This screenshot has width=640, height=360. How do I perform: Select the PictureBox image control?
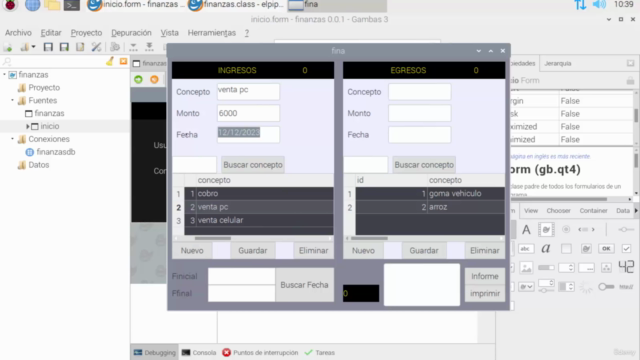point(527,268)
